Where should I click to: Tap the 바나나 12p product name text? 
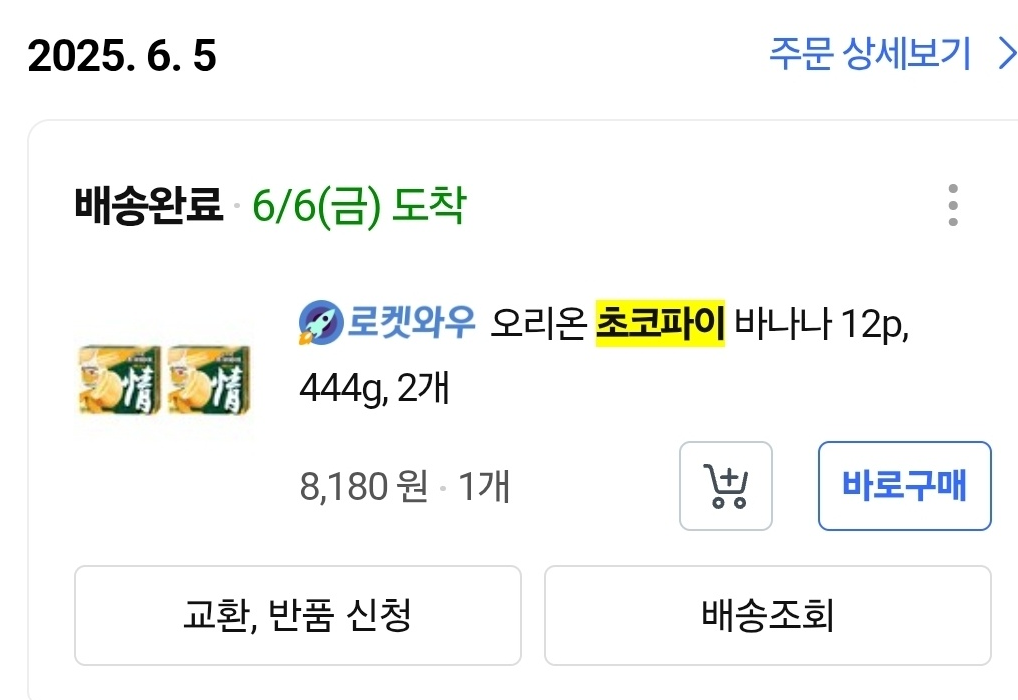tap(821, 323)
